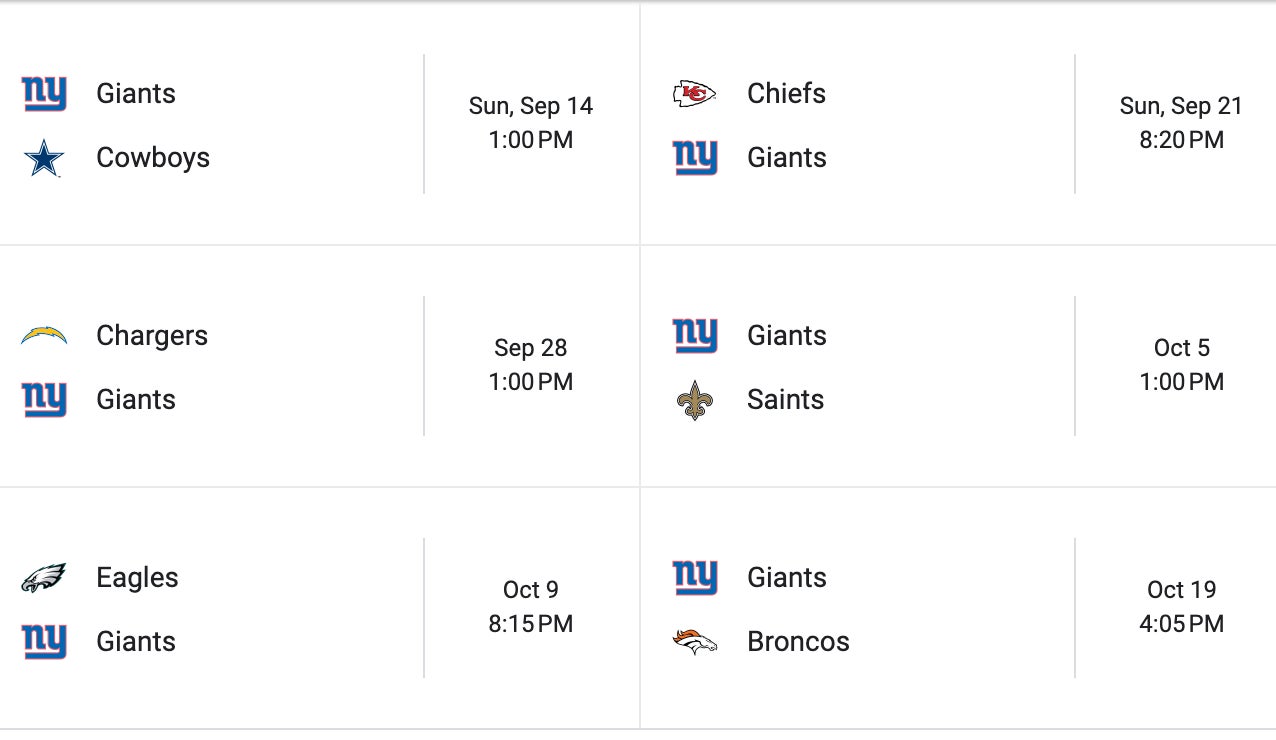This screenshot has width=1276, height=740.
Task: Click the Chiefs arrowhead logo
Action: tap(694, 94)
